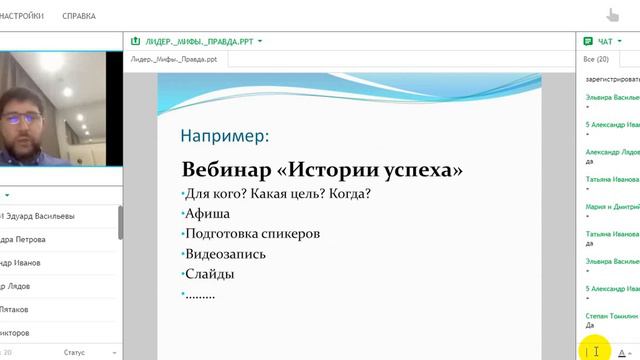Click the slide bullet Слайды
The image size is (640, 360).
click(x=209, y=274)
